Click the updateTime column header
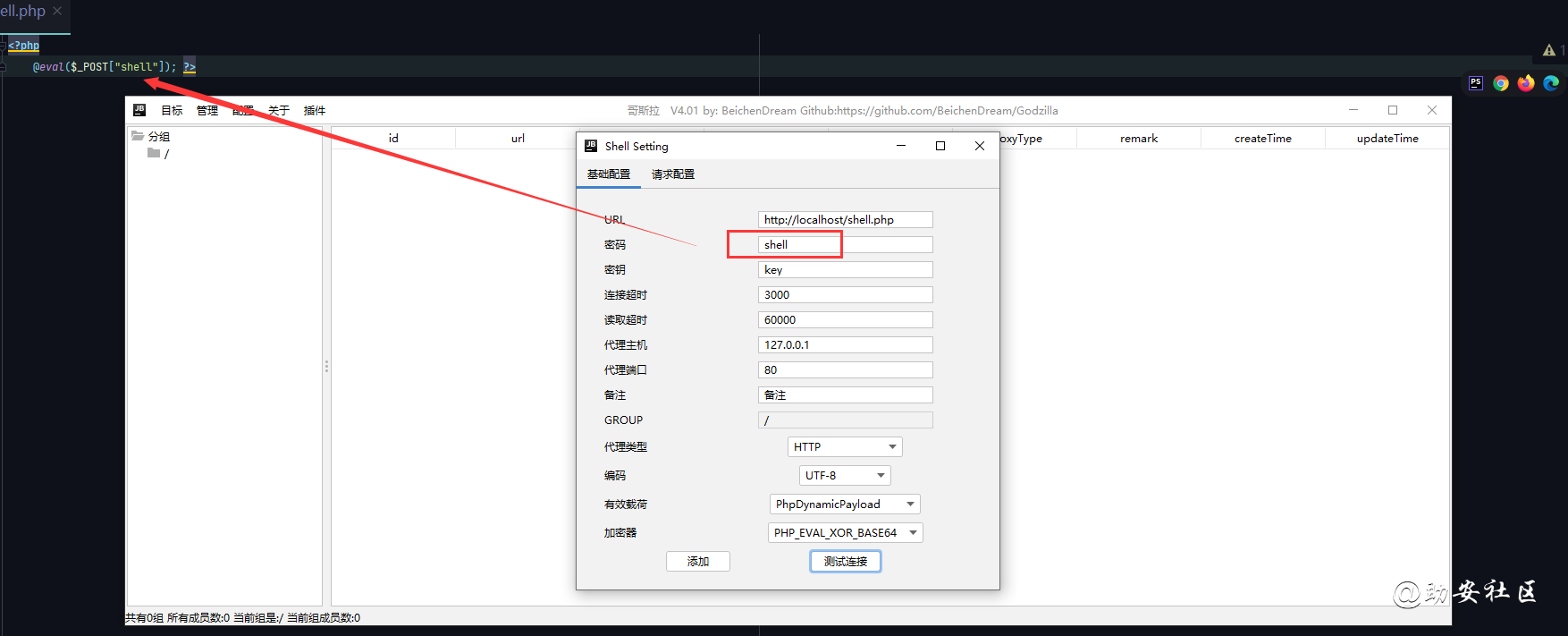Screen dimensions: 1568x636 [1387, 138]
